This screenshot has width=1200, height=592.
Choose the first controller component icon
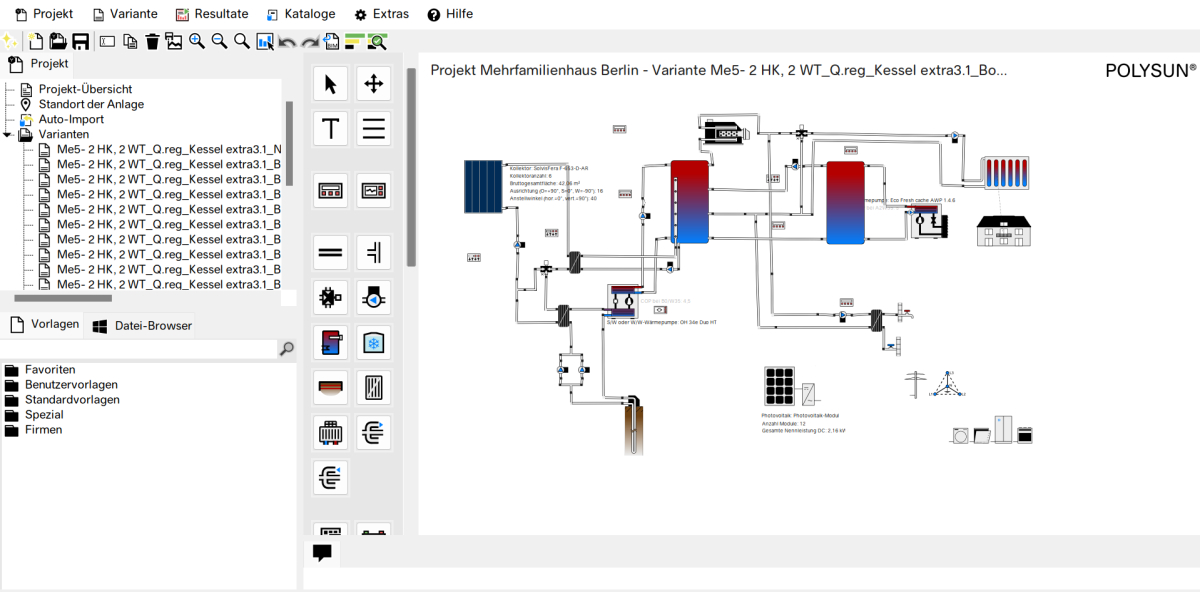coord(331,190)
